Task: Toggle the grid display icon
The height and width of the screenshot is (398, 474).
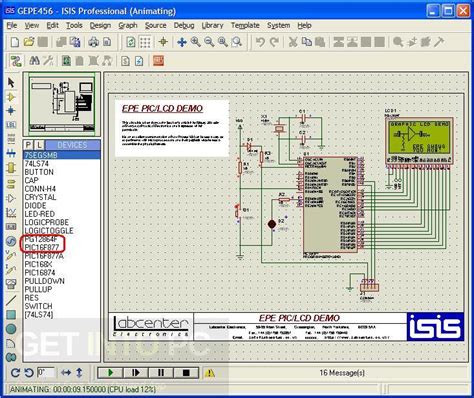Action: pos(145,42)
